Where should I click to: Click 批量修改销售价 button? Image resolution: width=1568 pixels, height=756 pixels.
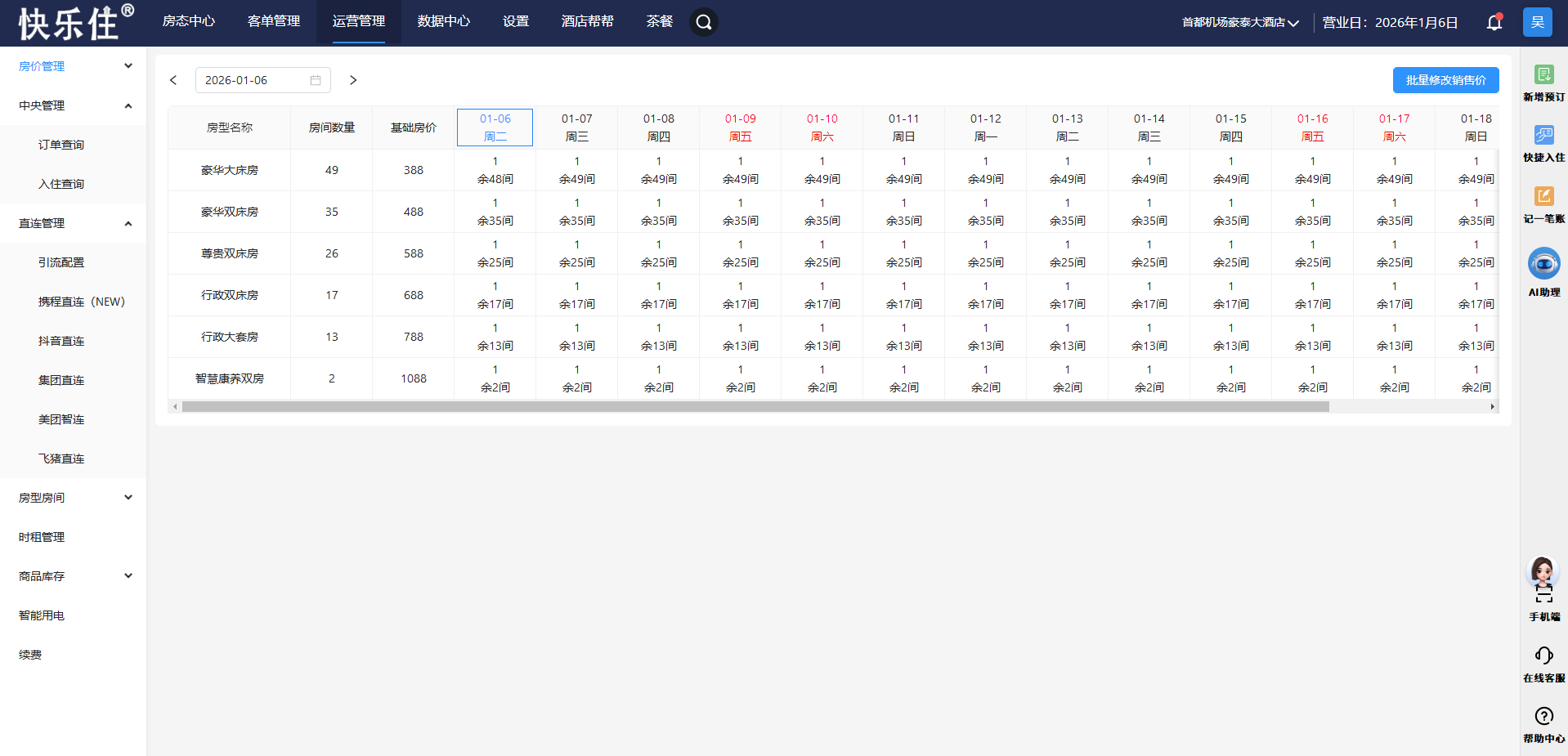tap(1445, 80)
